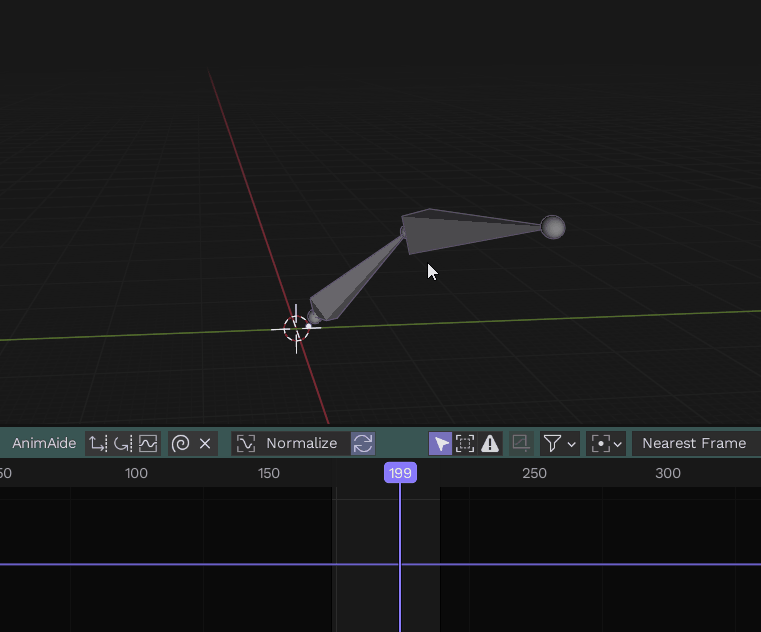Click AnimAide's first bracket-arrow tool icon
Screen dimensions: 761x632
point(97,443)
